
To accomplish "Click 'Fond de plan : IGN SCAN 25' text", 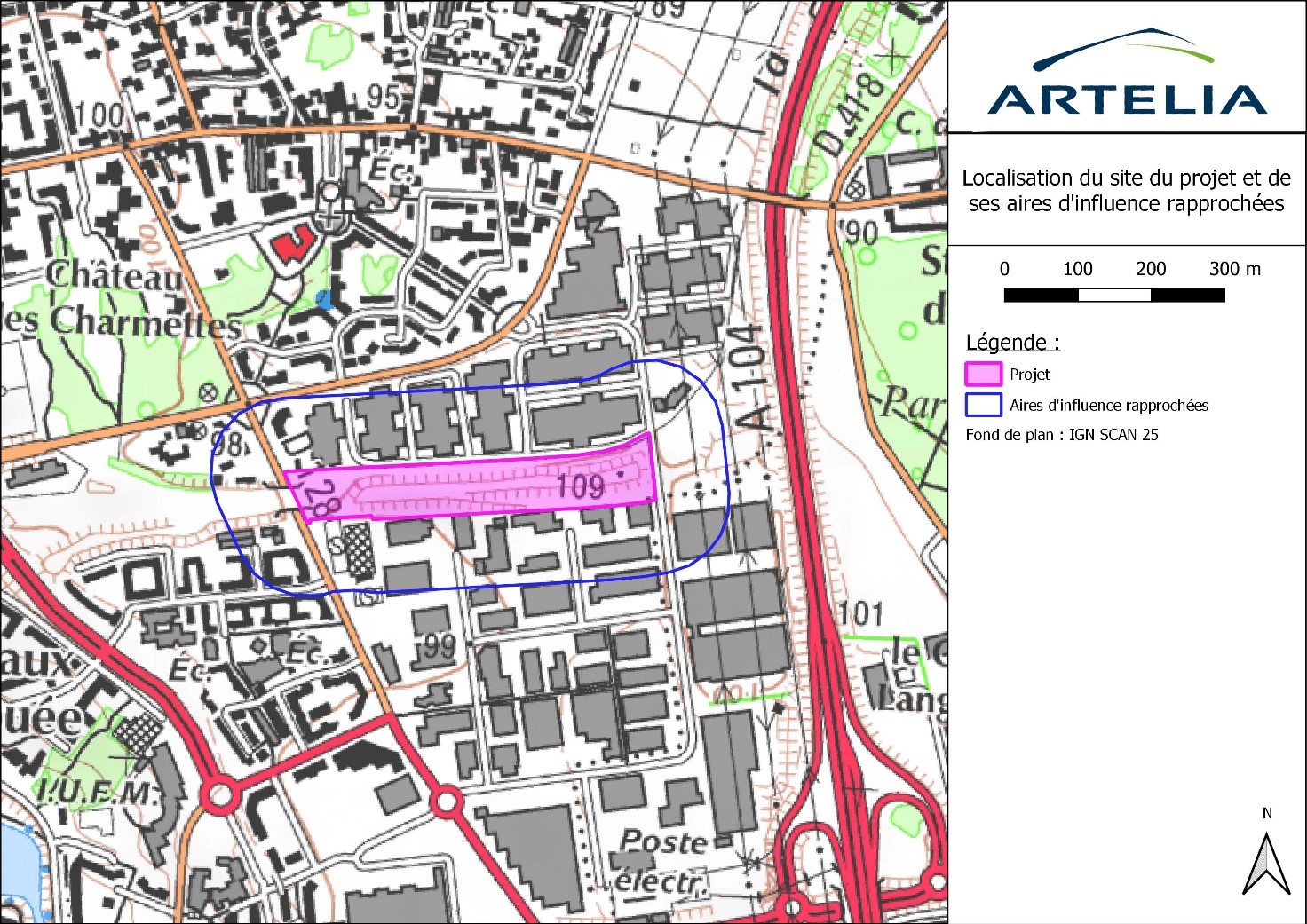I will click(1062, 435).
